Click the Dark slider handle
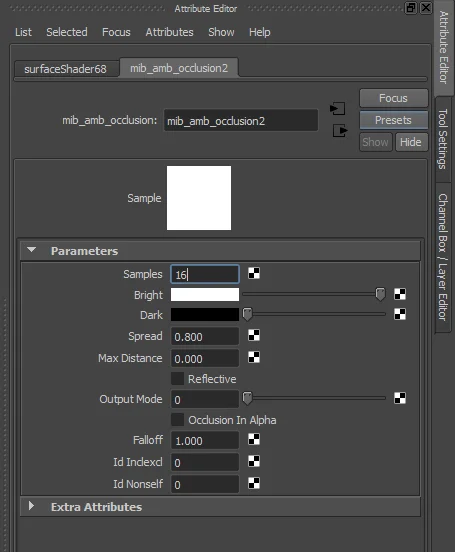 pos(248,314)
